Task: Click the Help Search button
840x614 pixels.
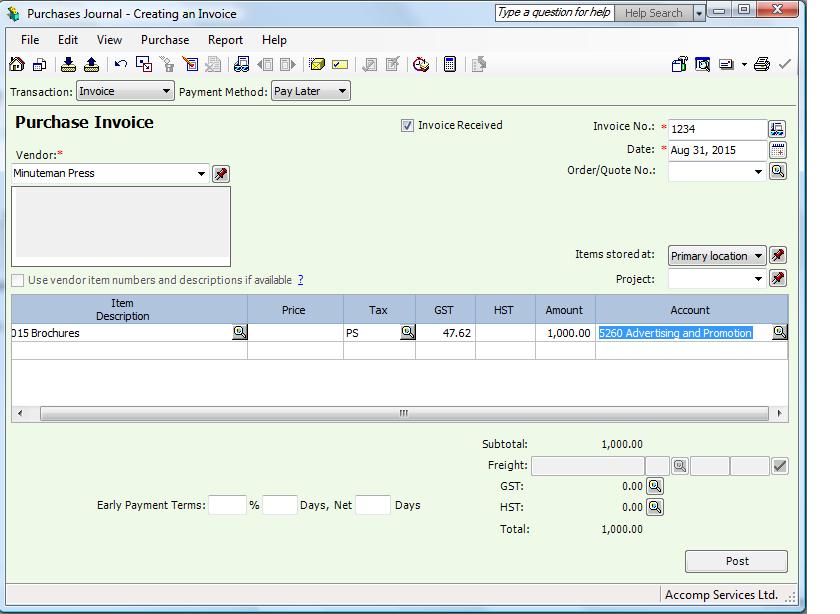Action: 654,13
